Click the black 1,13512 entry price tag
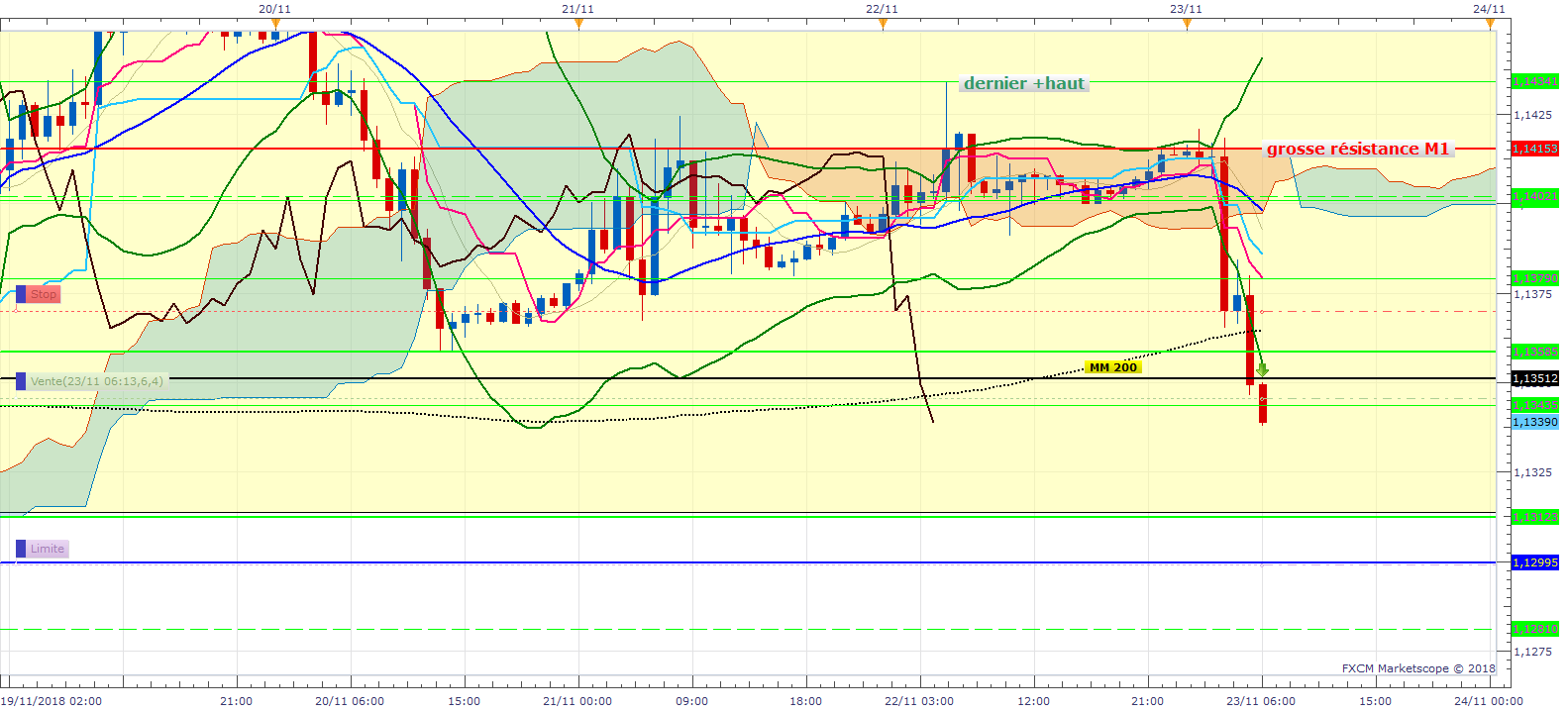This screenshot has width=1568, height=713. tap(1534, 378)
